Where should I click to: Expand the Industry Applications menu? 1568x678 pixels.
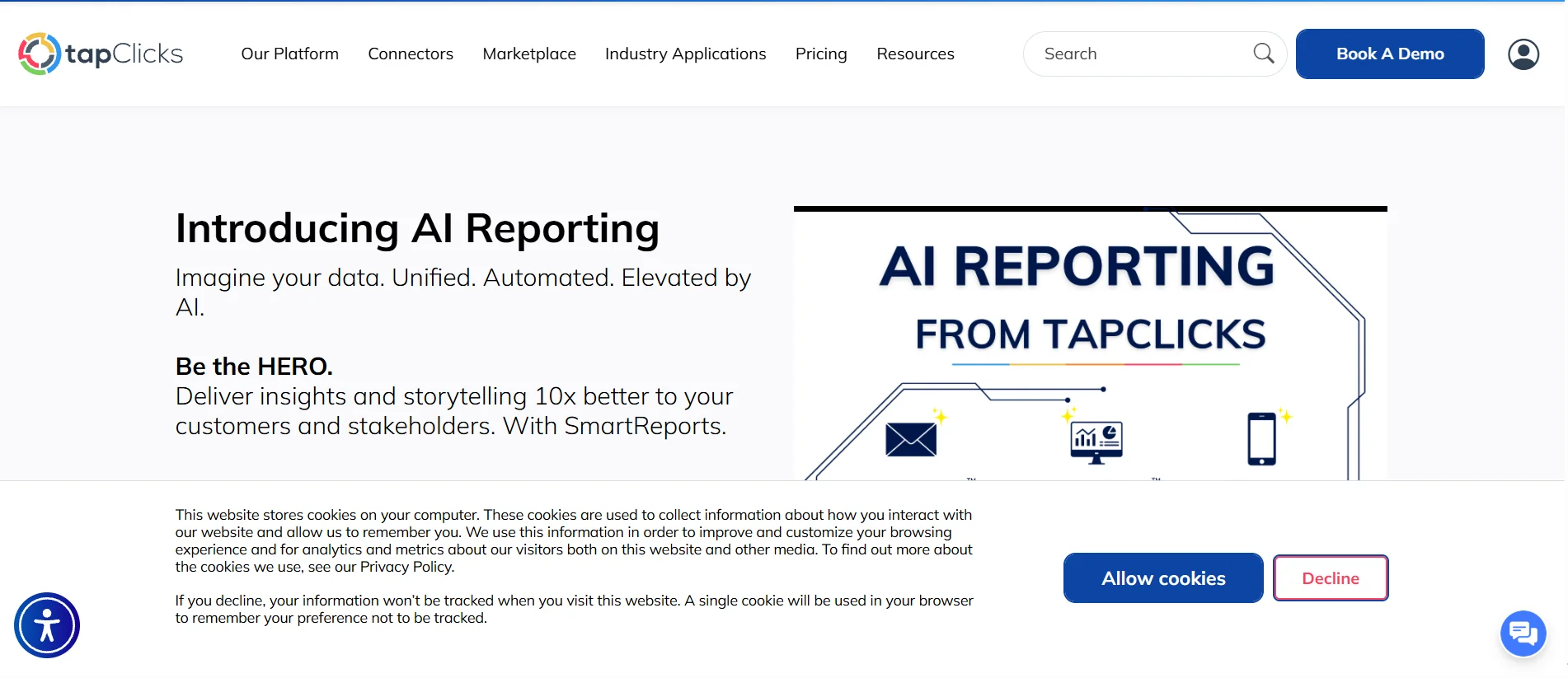point(685,54)
